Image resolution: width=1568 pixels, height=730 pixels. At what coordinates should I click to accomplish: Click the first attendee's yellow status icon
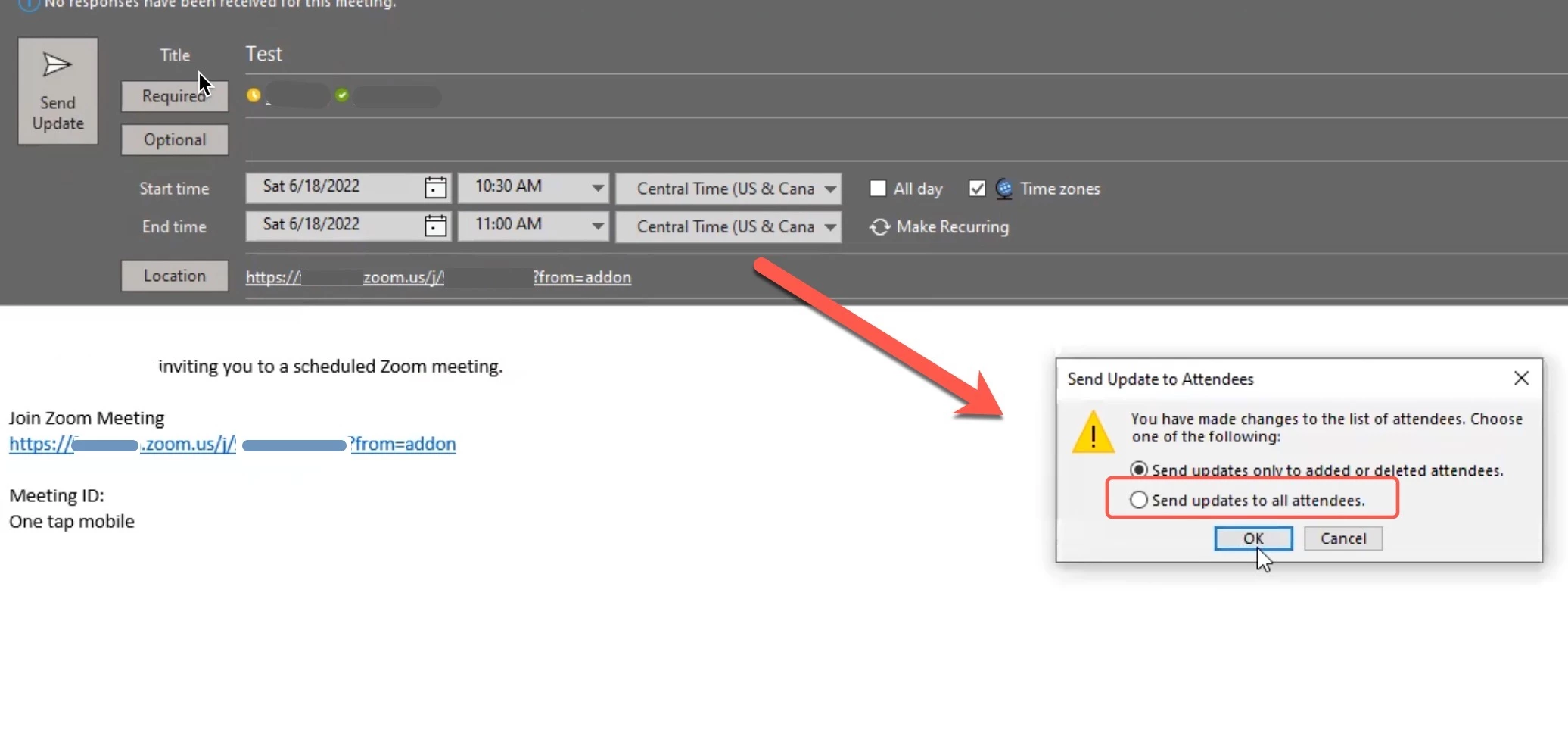254,95
